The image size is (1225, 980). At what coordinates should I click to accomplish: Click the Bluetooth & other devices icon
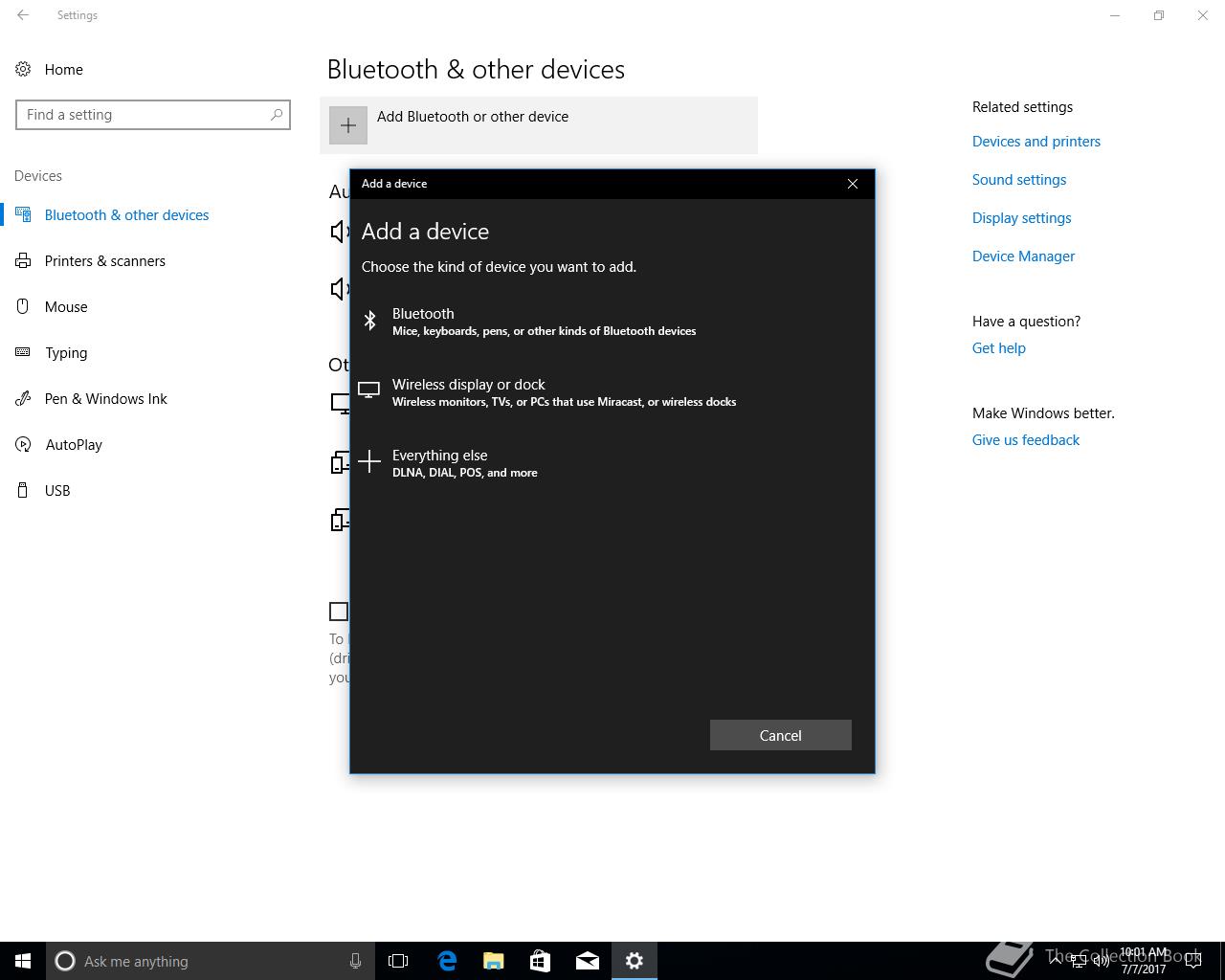point(23,214)
